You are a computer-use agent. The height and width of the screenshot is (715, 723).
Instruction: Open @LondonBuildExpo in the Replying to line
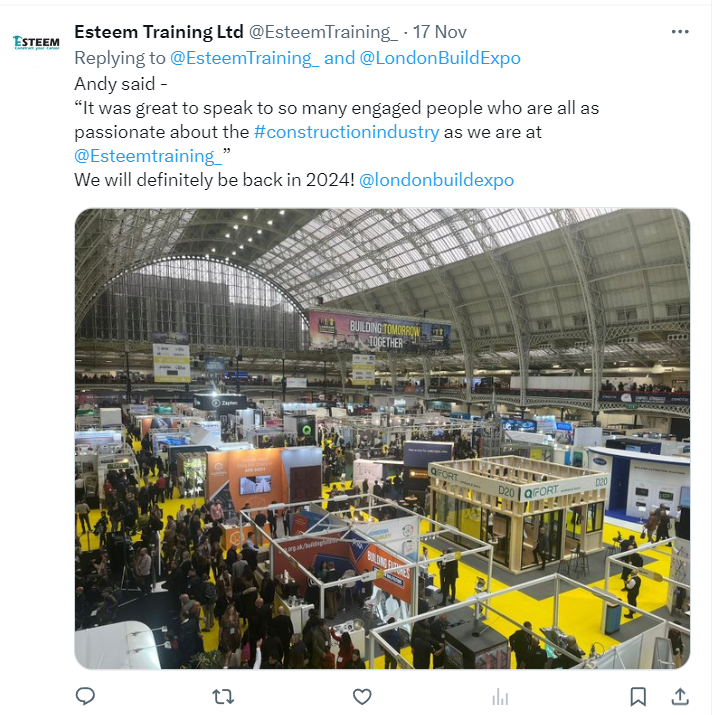(440, 58)
